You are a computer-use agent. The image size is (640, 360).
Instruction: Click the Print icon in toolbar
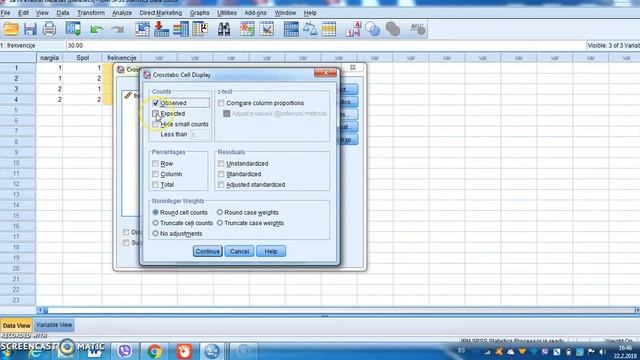(x=49, y=29)
